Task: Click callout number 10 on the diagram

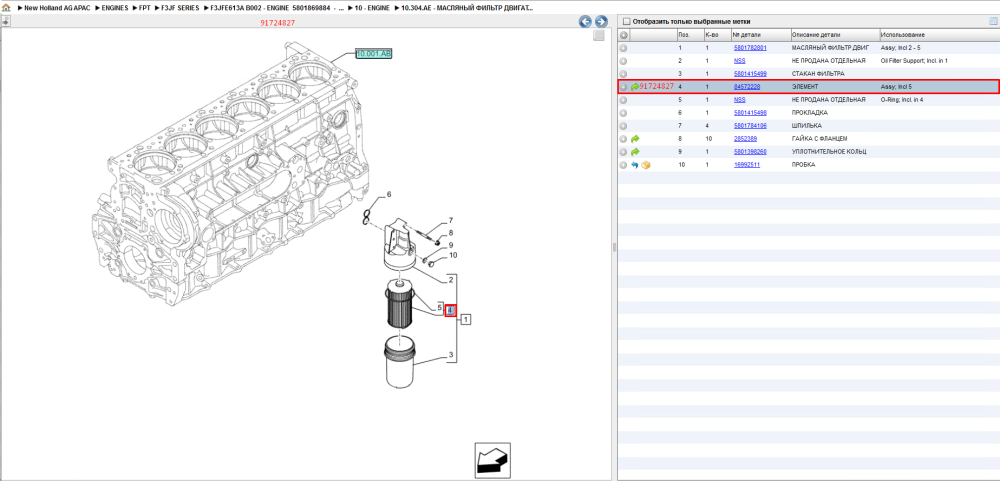Action: 453,255
